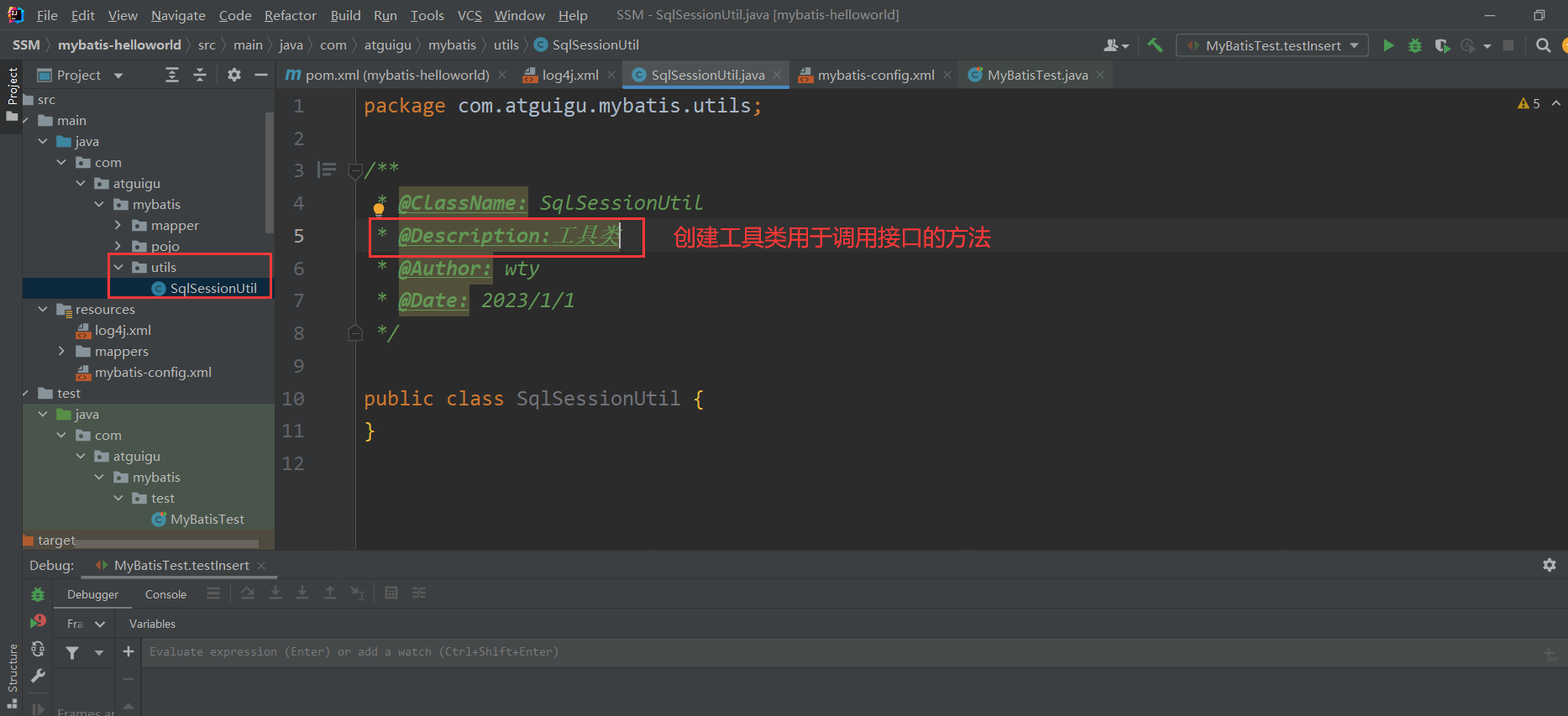Open Debug panel settings gear
1568x716 pixels.
coord(1550,565)
